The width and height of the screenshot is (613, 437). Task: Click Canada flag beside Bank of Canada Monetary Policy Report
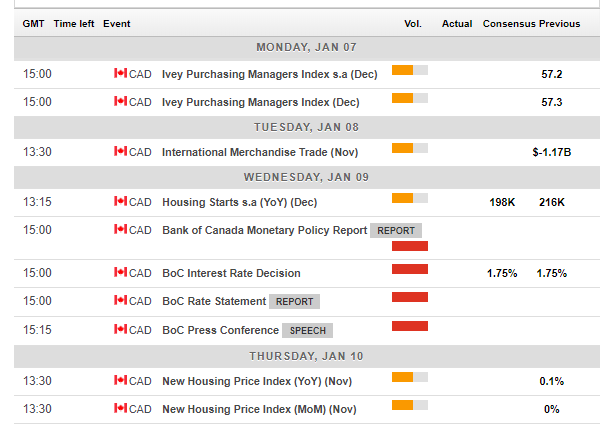coord(121,230)
